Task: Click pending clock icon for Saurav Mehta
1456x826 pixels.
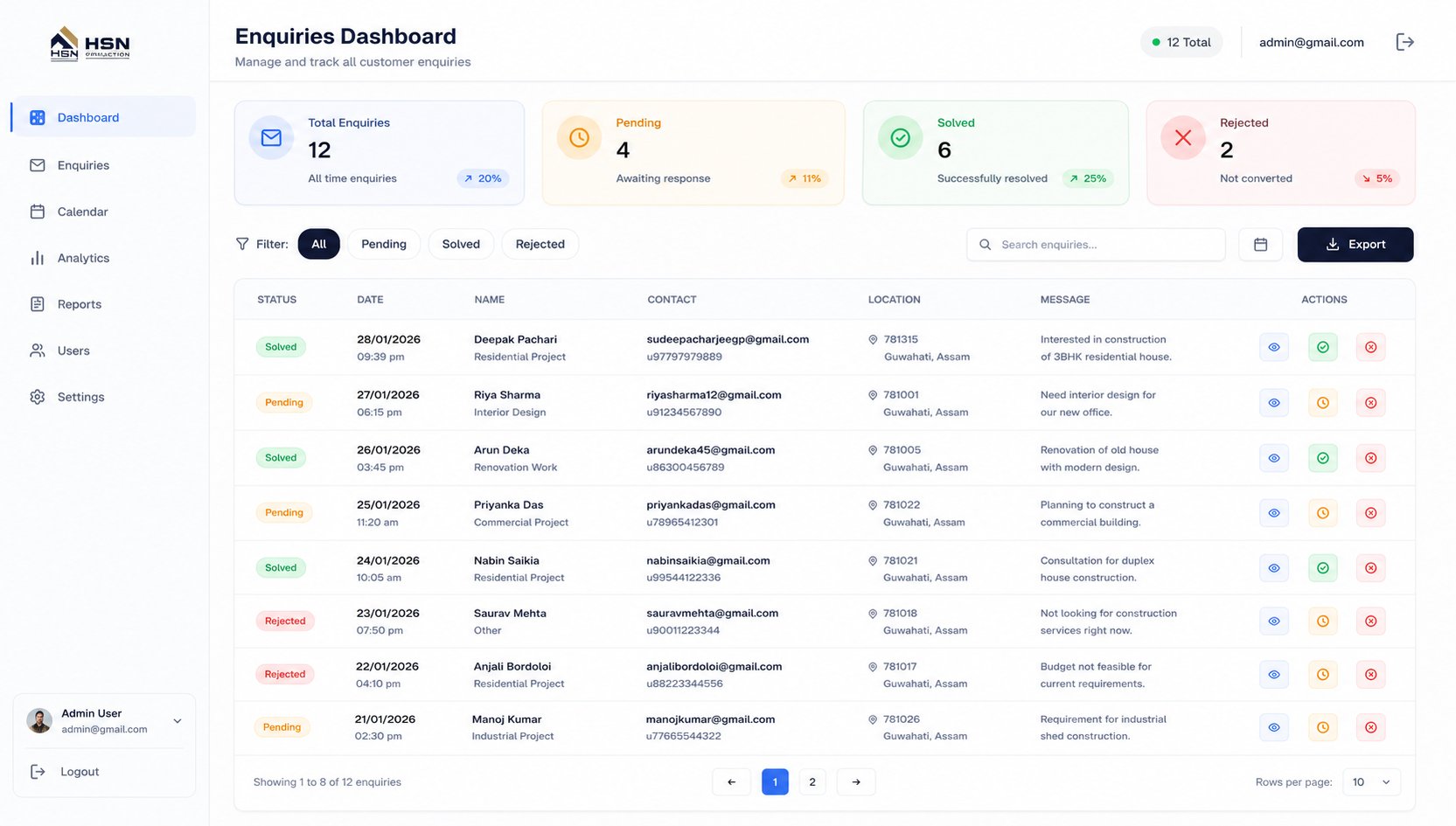Action: (1323, 621)
